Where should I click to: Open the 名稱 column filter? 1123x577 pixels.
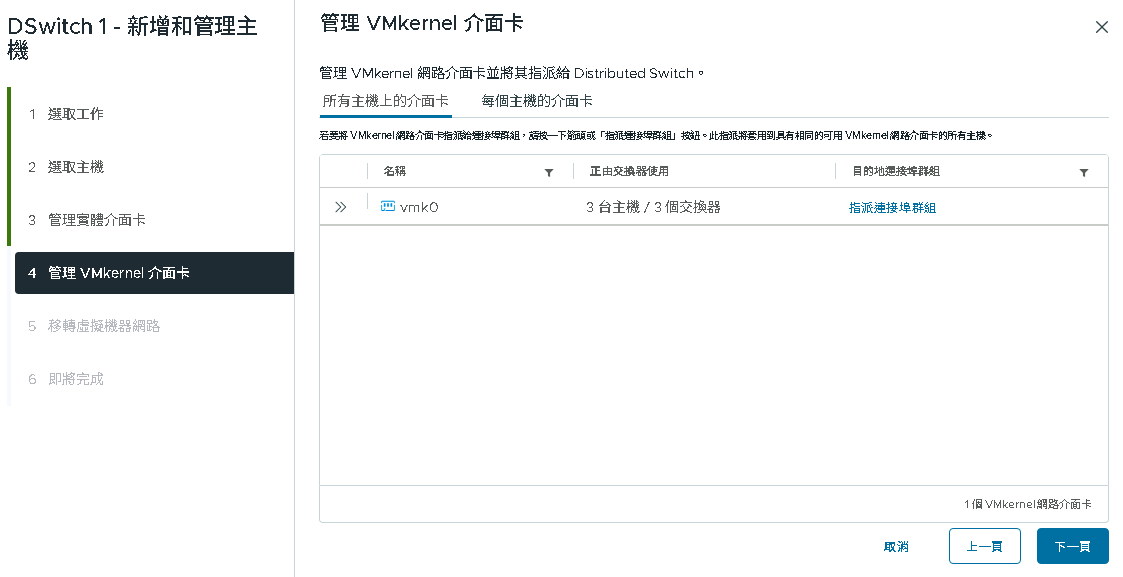pos(549,173)
